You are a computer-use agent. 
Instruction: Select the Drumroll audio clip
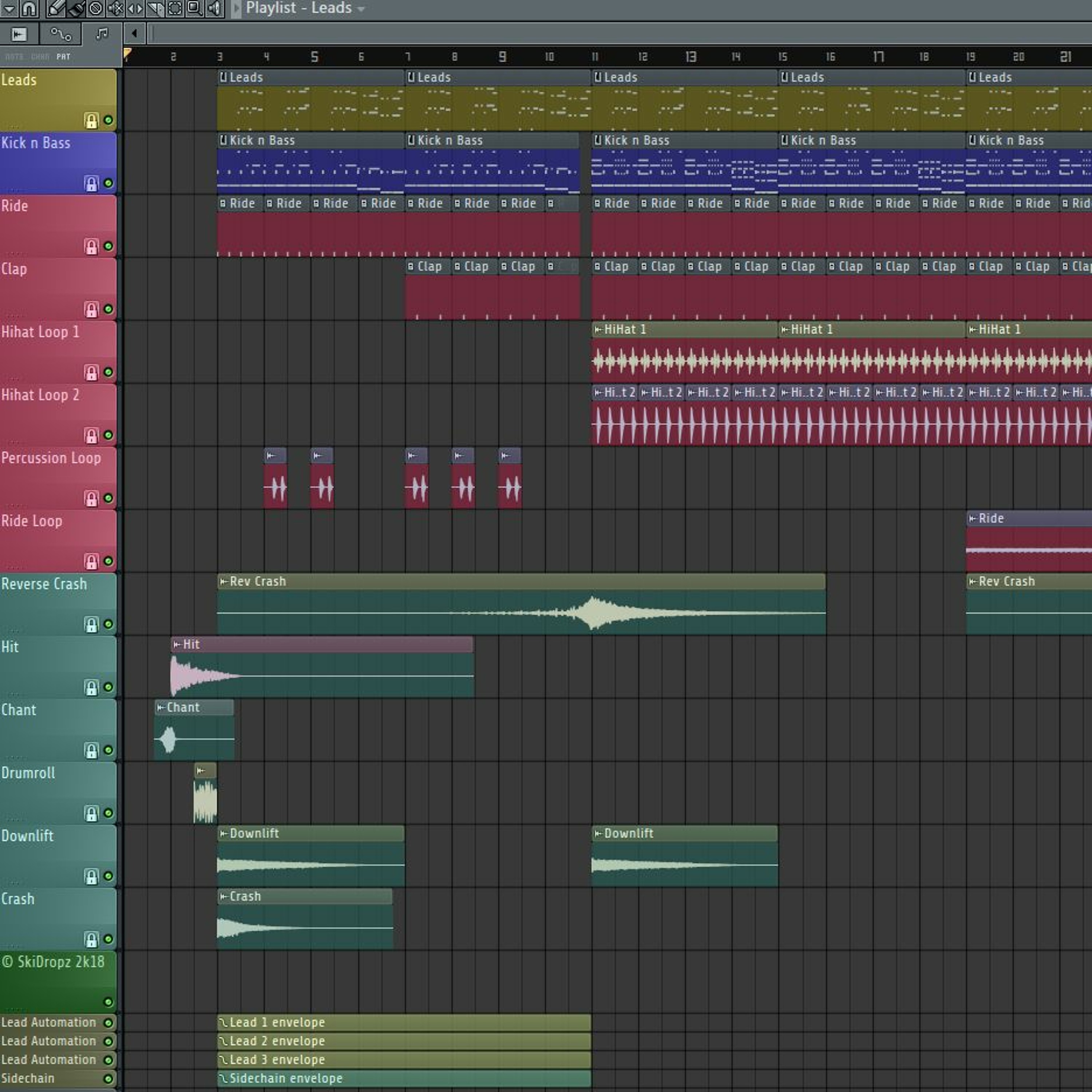click(205, 792)
